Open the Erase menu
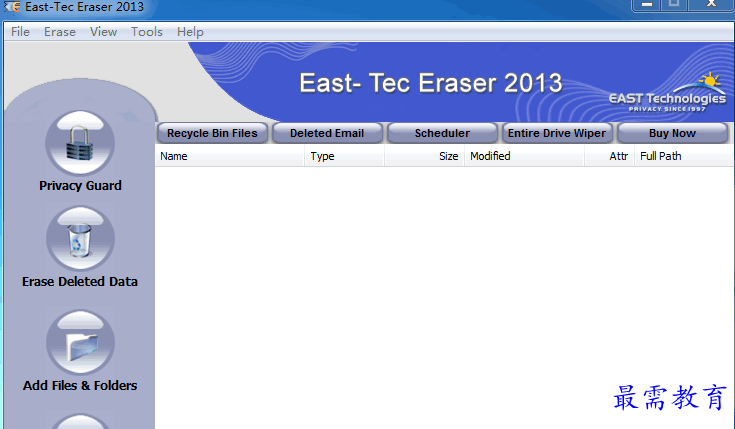 click(60, 32)
